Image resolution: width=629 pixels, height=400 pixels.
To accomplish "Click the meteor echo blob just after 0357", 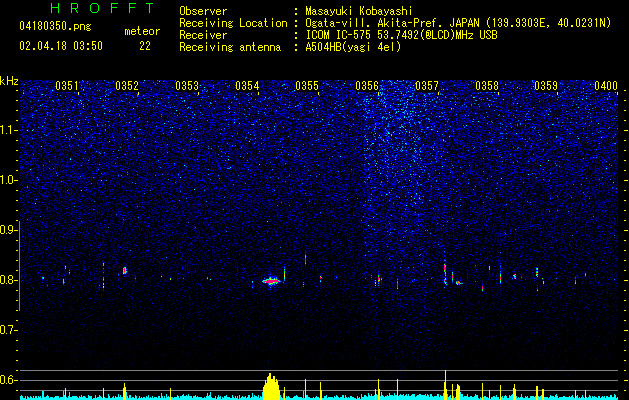I will click(459, 283).
